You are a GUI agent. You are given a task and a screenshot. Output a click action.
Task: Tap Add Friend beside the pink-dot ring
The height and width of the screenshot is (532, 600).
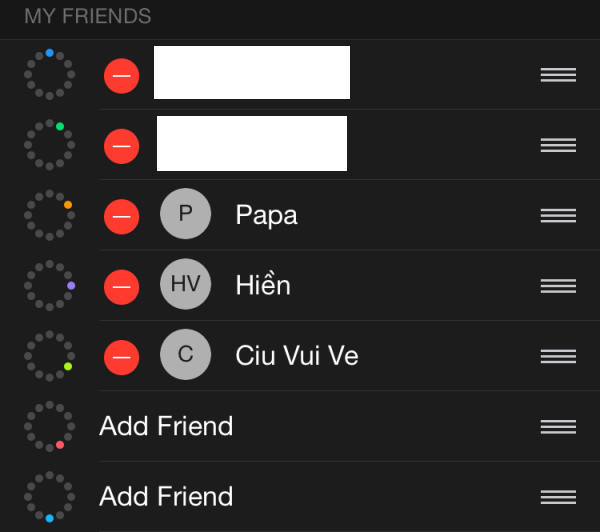tap(166, 426)
